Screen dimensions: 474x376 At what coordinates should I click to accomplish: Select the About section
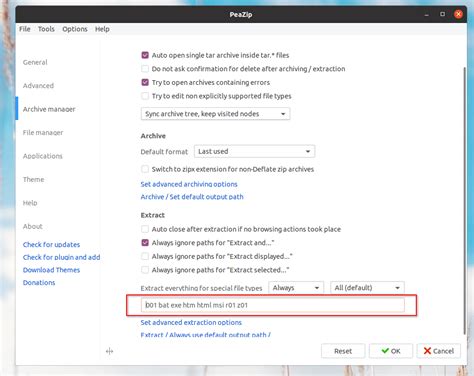click(33, 226)
